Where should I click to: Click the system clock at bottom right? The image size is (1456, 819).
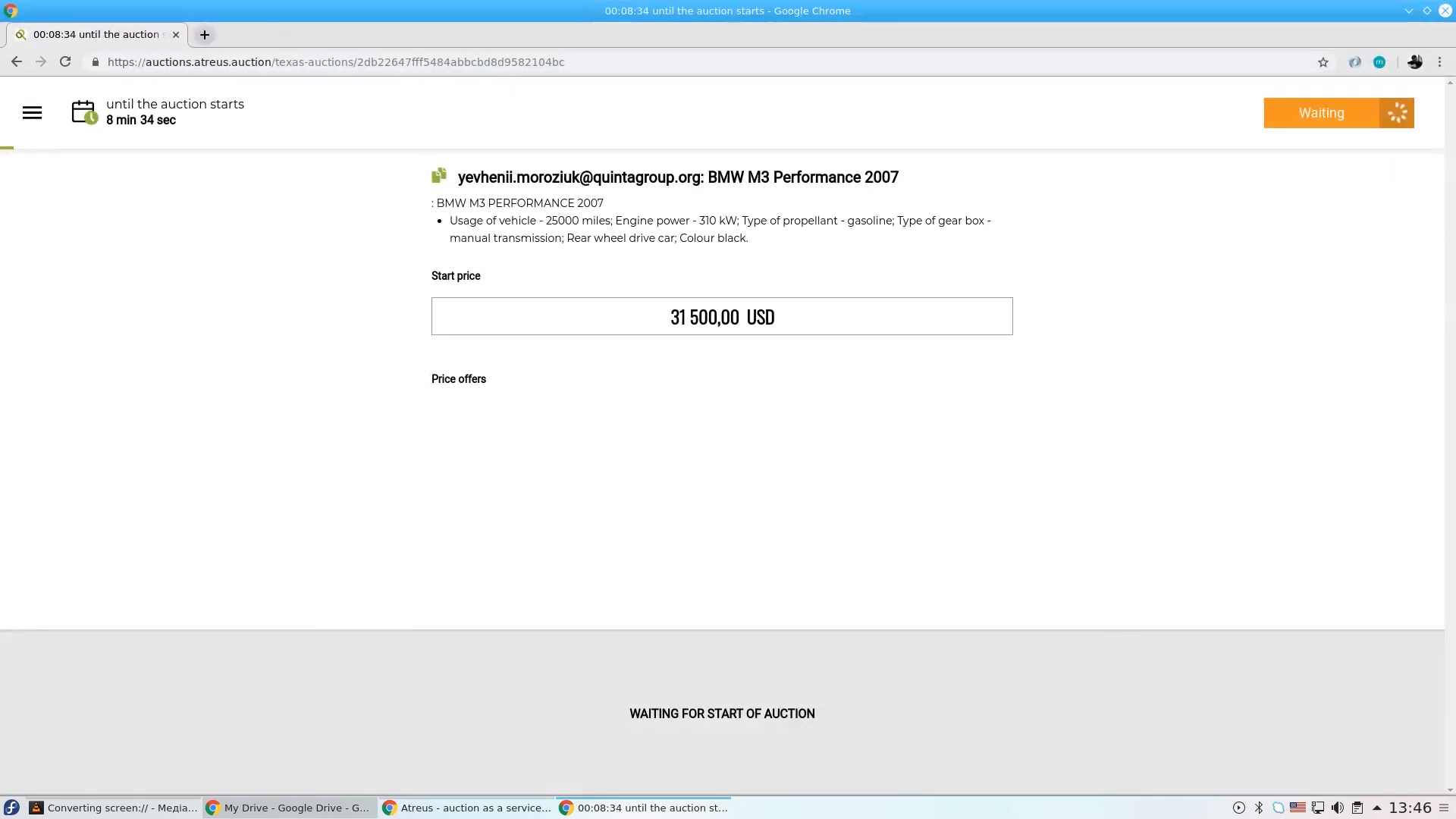pyautogui.click(x=1411, y=808)
